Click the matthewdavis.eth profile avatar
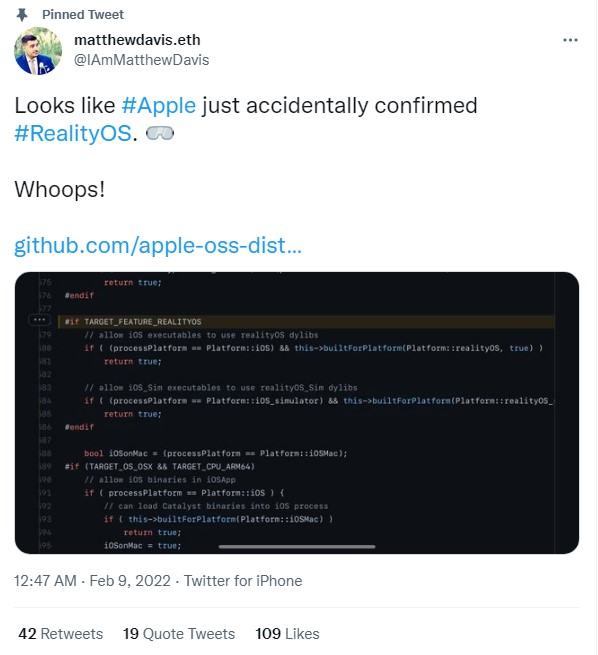 point(38,51)
